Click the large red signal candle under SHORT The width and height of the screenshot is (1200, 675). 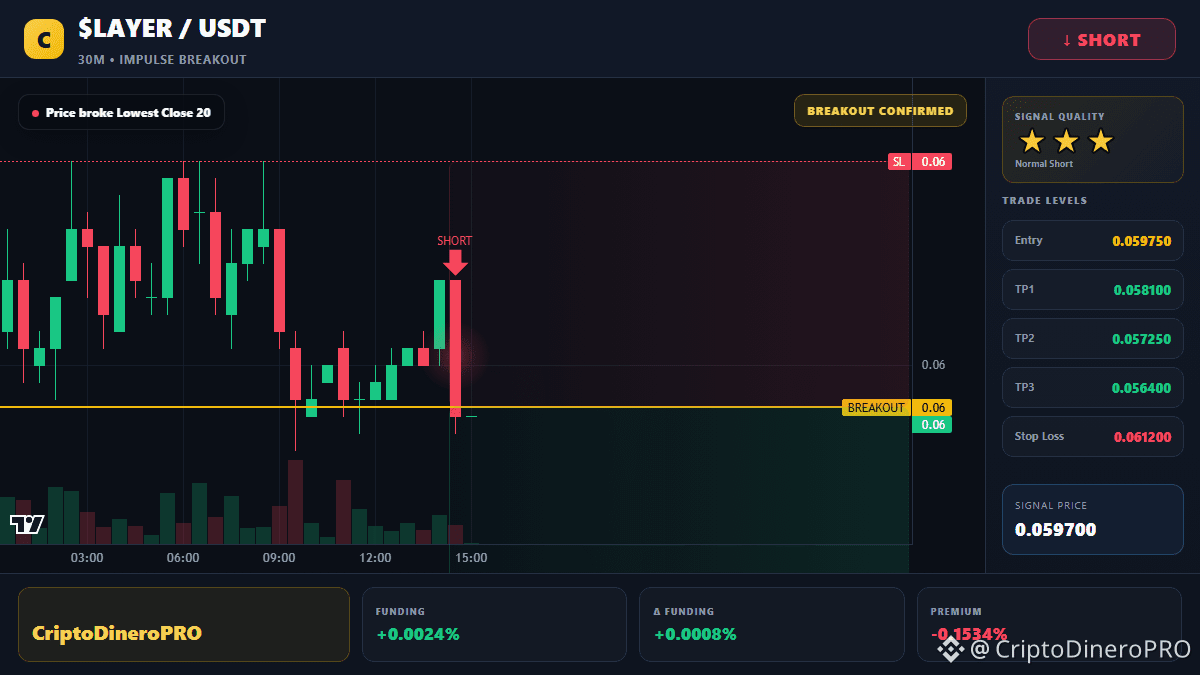coord(455,348)
